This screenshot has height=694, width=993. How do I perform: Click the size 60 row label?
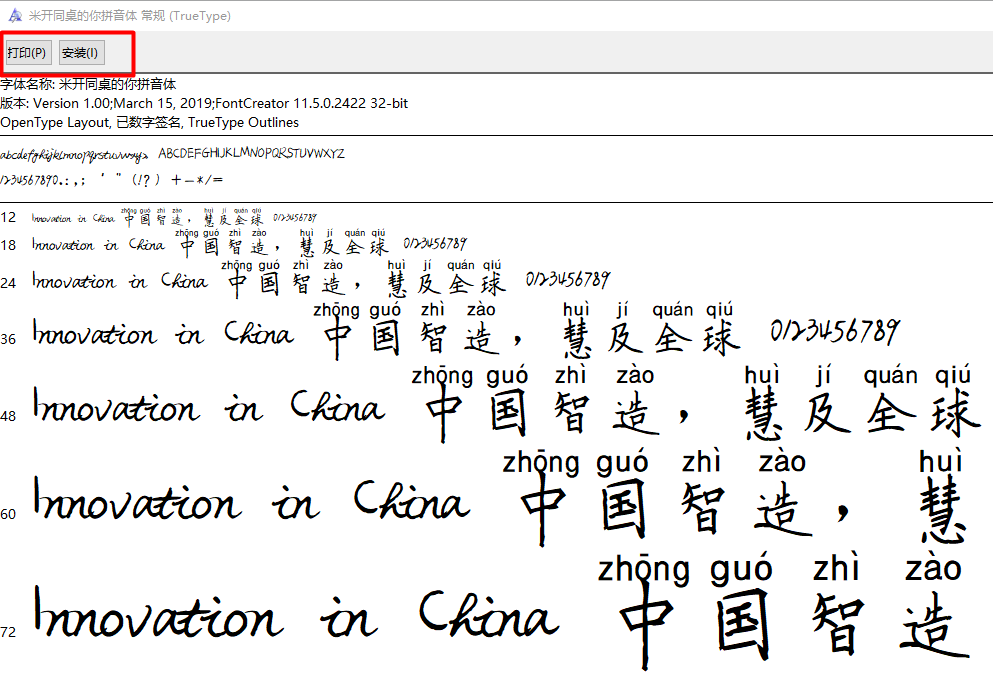8,514
